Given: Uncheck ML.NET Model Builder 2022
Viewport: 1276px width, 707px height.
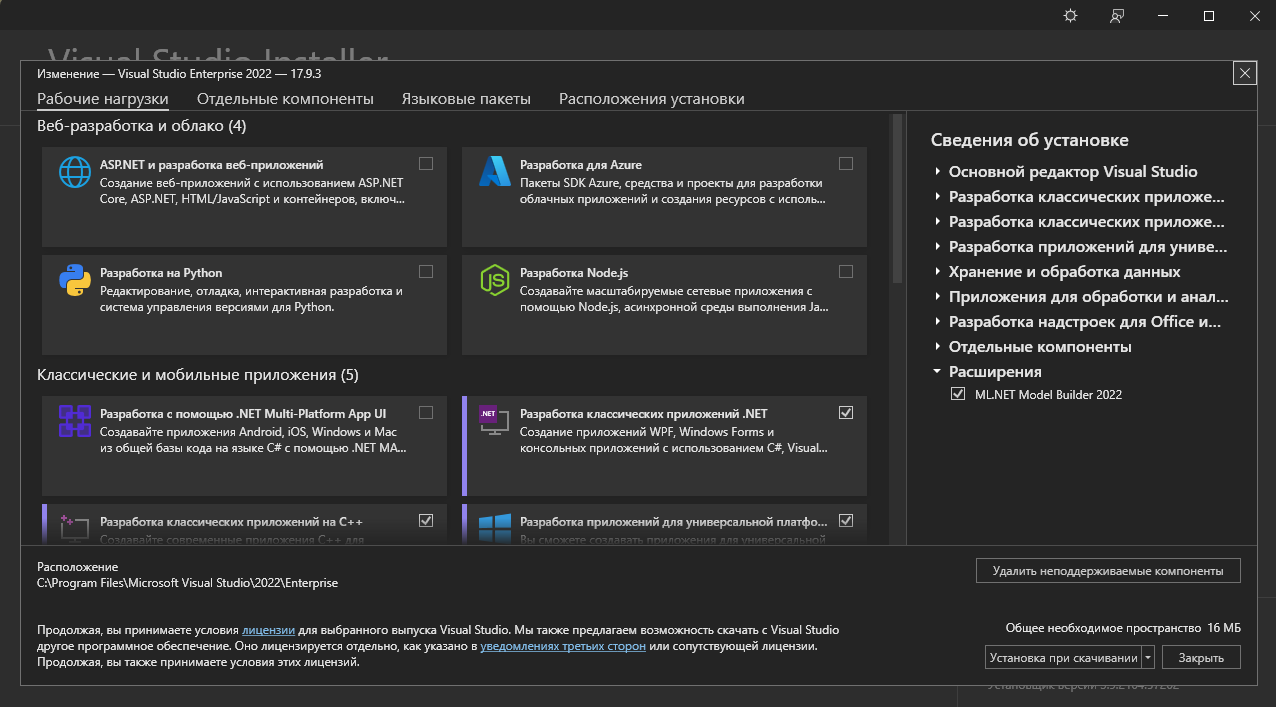Looking at the screenshot, I should 957,394.
